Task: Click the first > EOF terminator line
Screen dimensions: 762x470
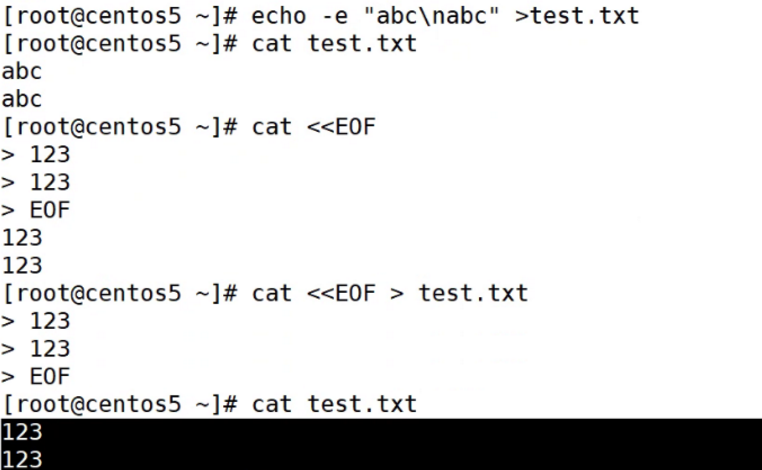Action: coord(36,210)
